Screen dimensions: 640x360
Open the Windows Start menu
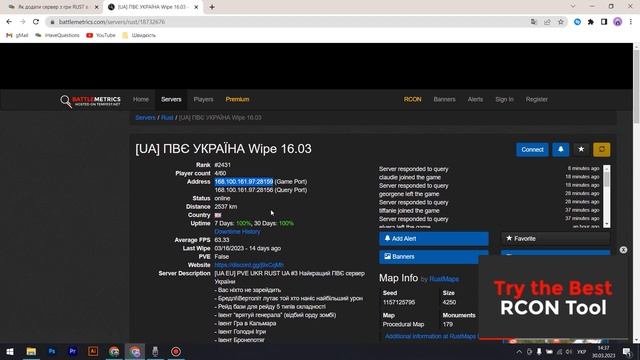coord(10,351)
